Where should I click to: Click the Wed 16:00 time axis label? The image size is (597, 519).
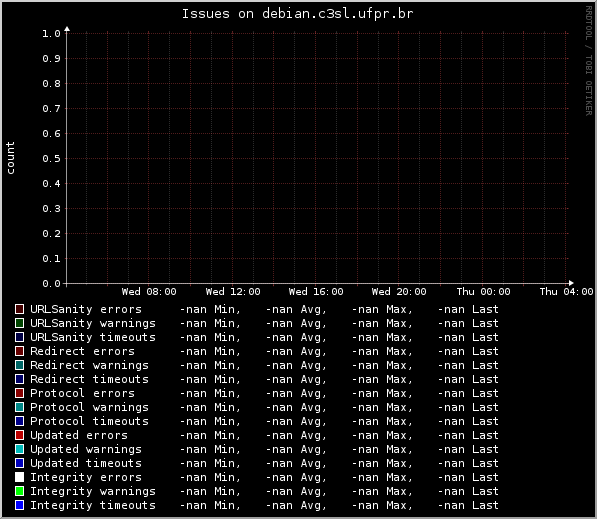coord(316,292)
